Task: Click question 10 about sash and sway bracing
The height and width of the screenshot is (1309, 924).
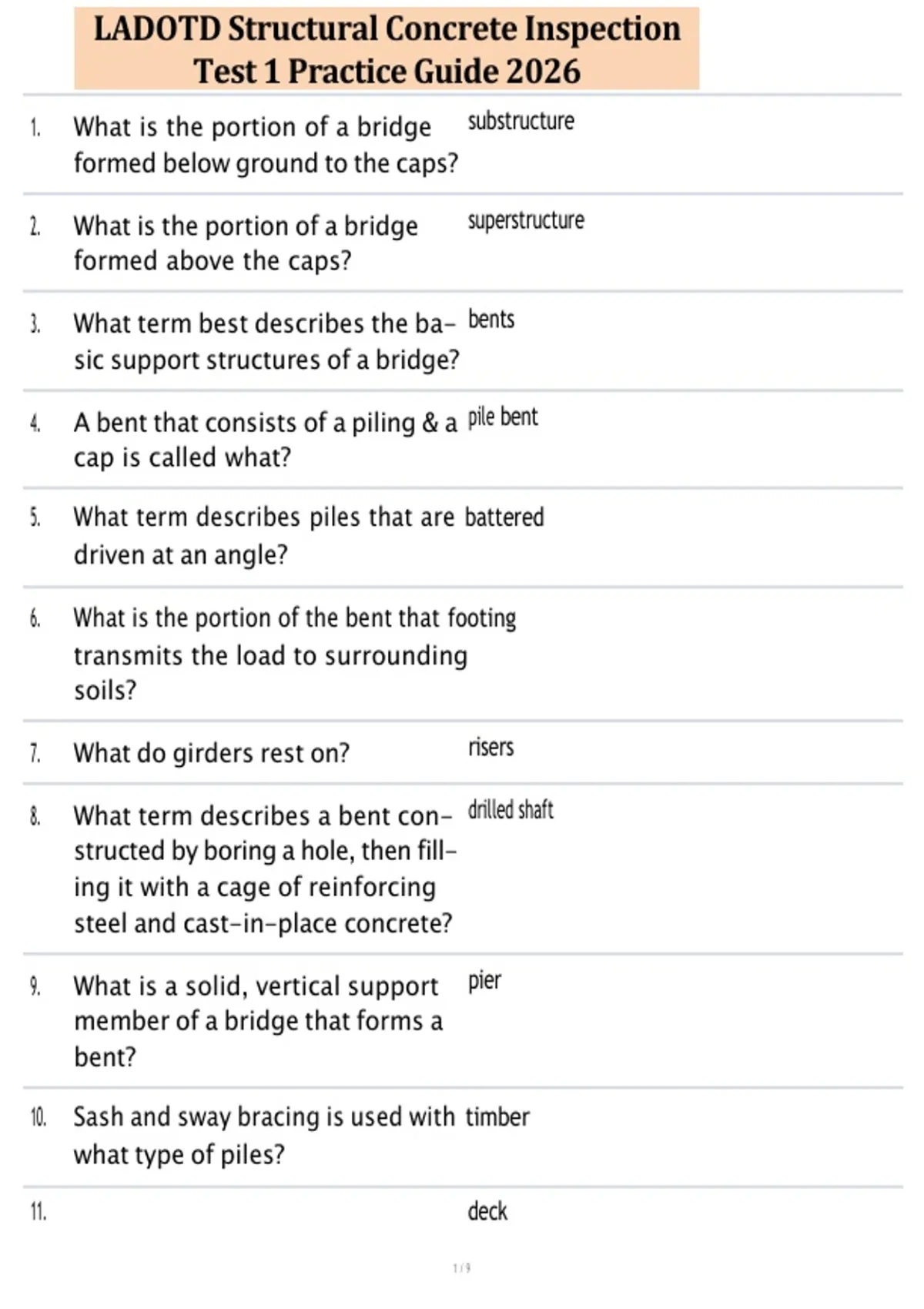Action: point(264,1136)
